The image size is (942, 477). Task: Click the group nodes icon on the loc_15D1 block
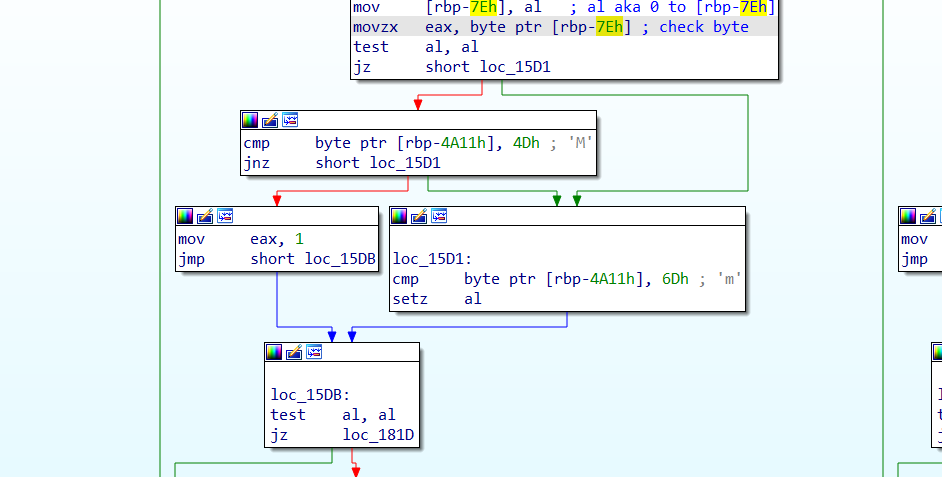click(x=439, y=216)
